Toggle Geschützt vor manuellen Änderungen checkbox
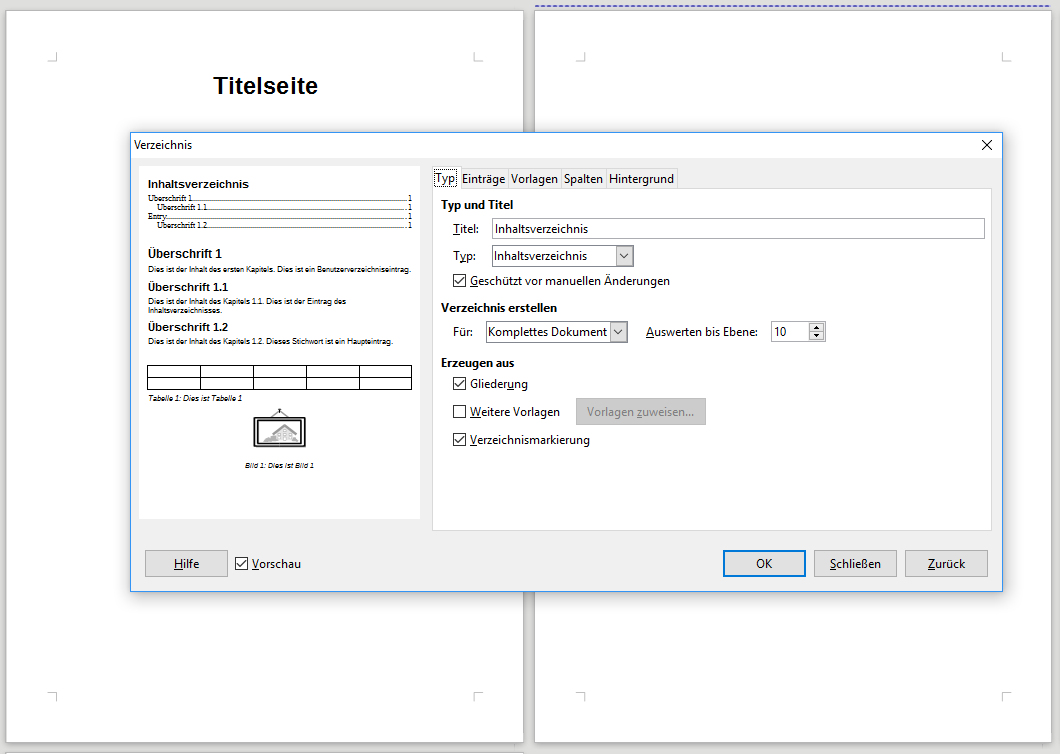The height and width of the screenshot is (754, 1060). 460,281
